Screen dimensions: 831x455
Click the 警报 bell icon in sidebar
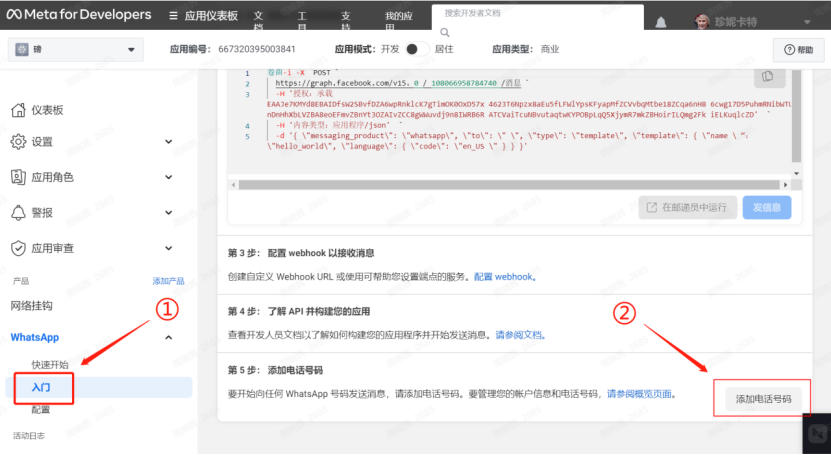18,213
